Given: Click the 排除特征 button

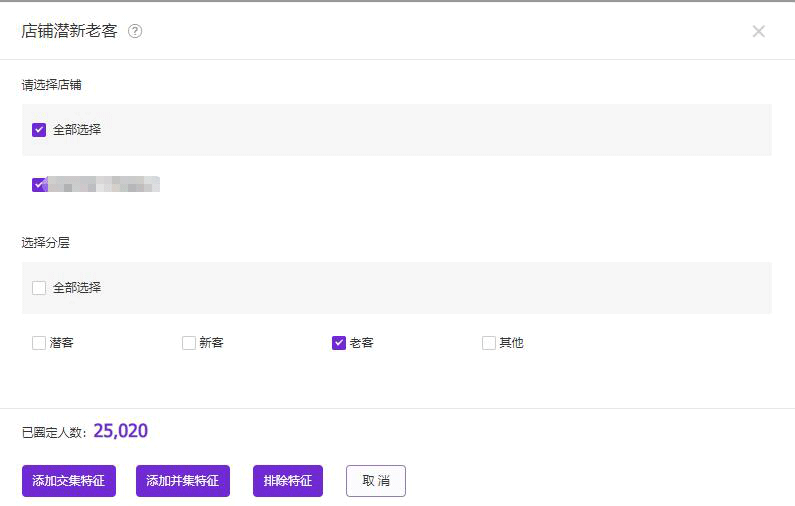Looking at the screenshot, I should (288, 481).
